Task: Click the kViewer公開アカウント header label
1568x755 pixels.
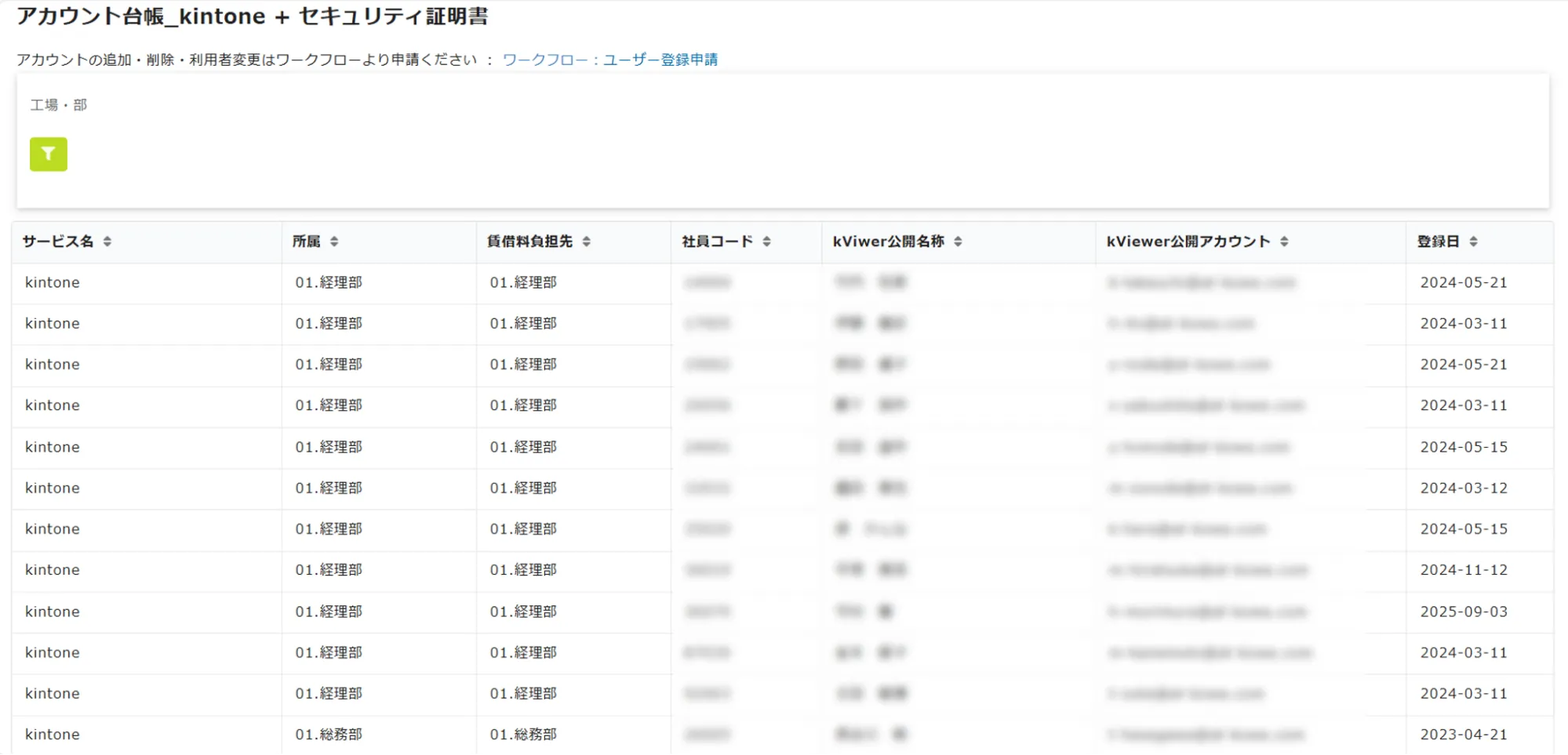Action: click(1188, 241)
